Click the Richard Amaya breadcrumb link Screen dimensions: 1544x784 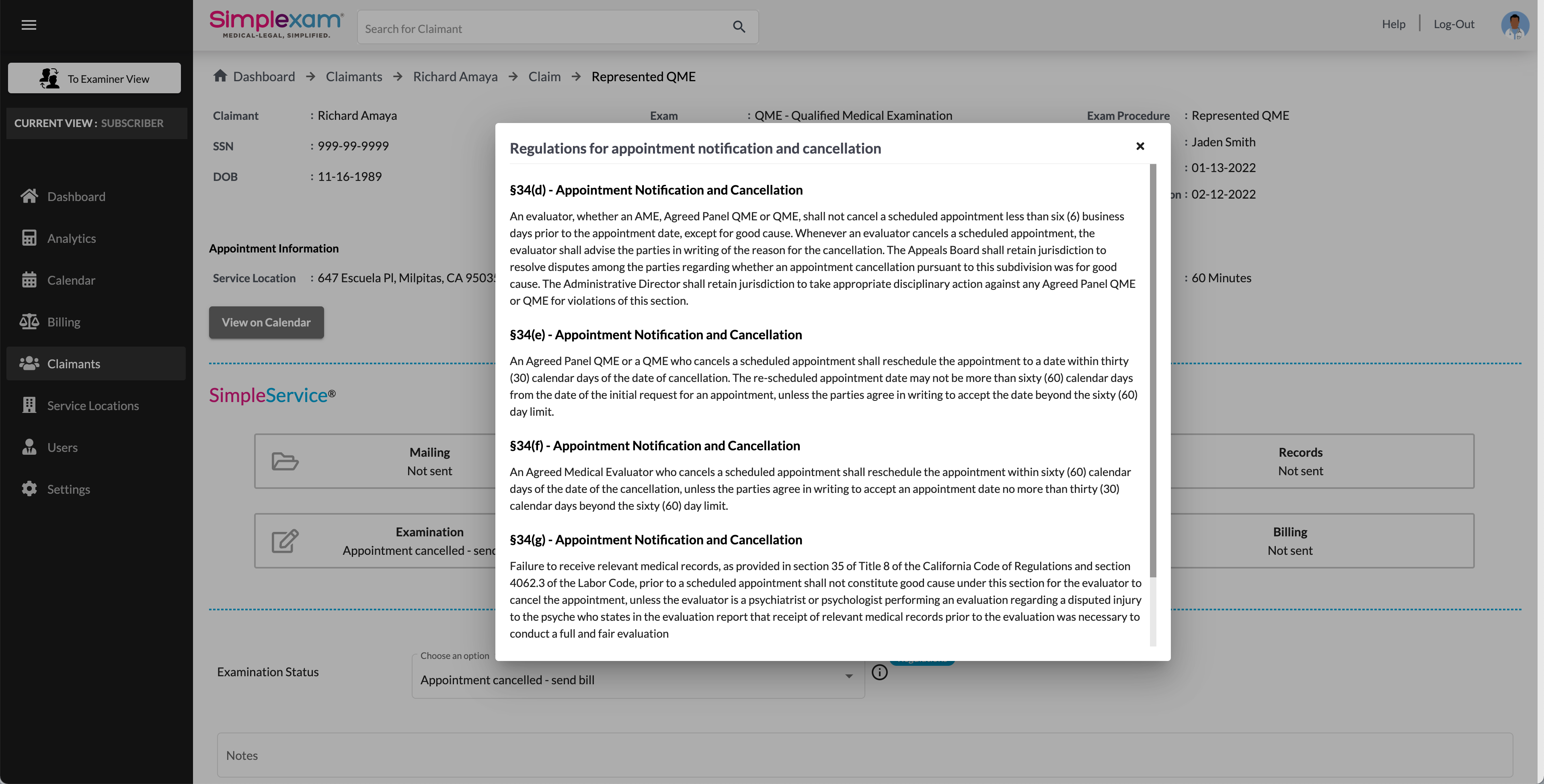pos(455,77)
